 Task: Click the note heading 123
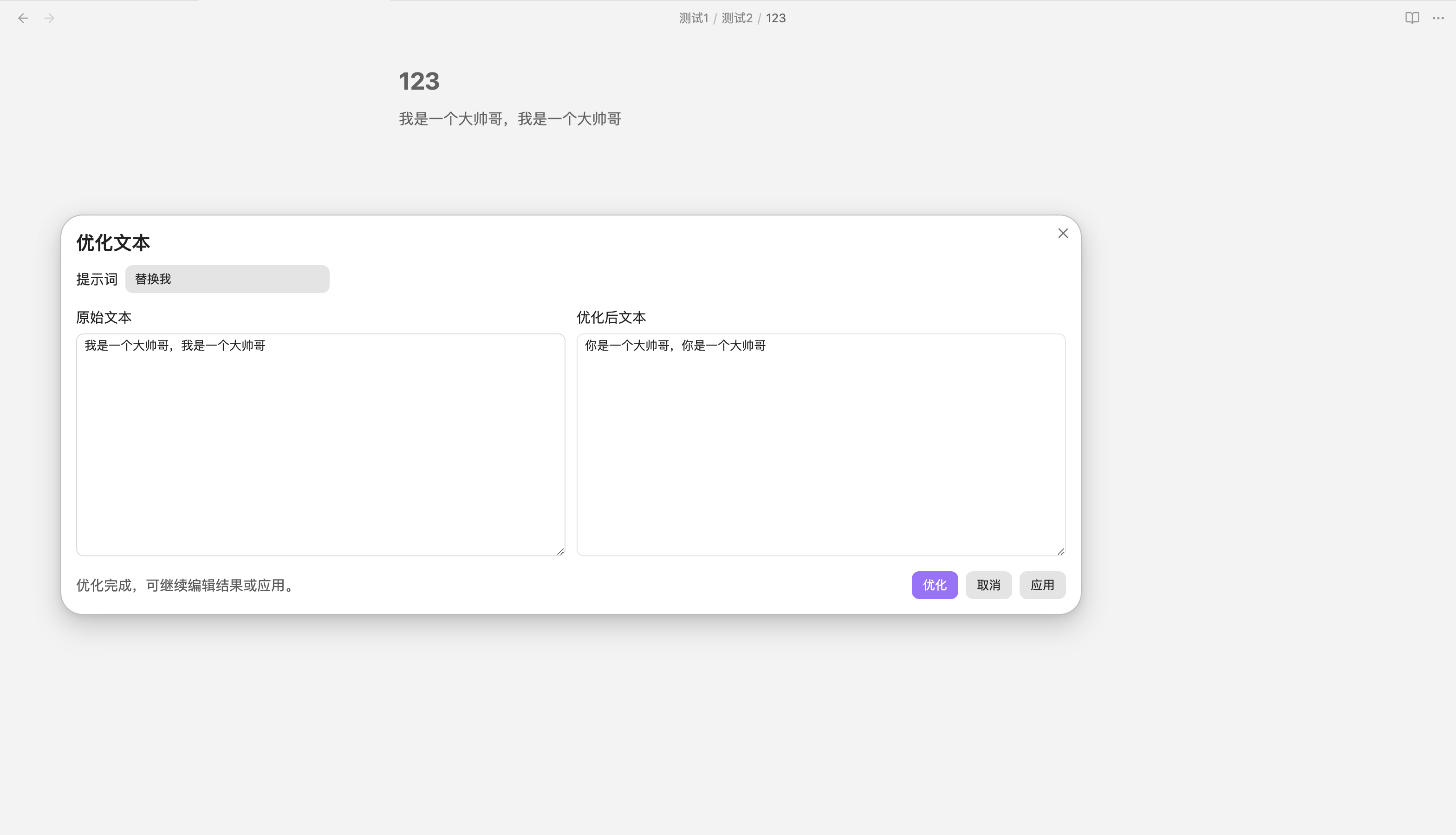419,81
